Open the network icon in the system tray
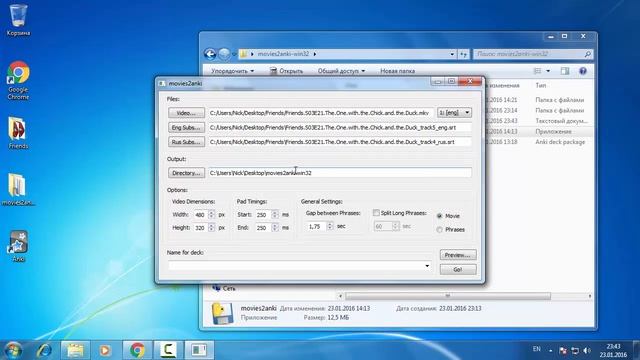 point(575,350)
